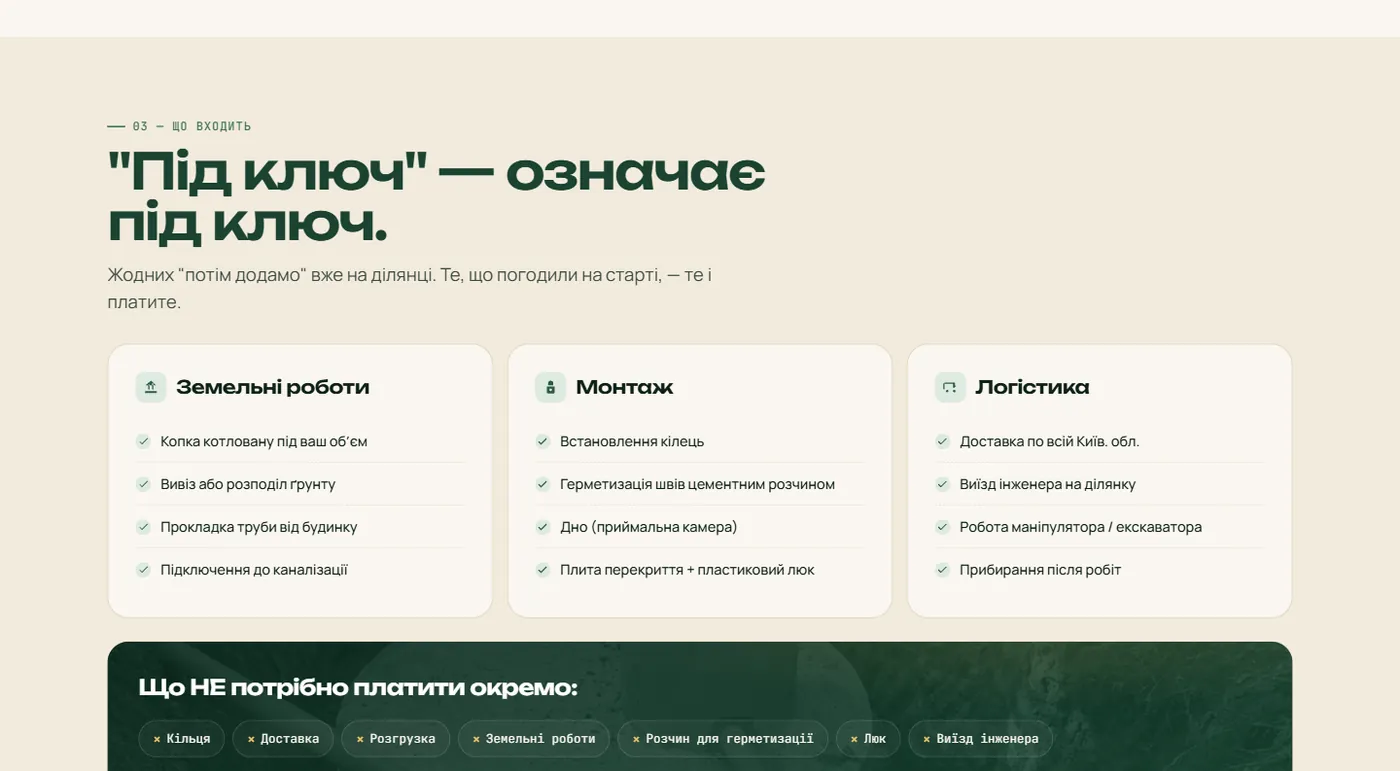Click the text Дно (приймальна камера)

point(649,527)
